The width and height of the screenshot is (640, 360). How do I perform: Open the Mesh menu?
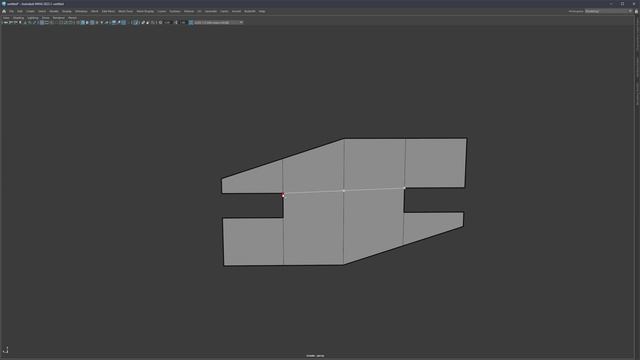click(95, 11)
